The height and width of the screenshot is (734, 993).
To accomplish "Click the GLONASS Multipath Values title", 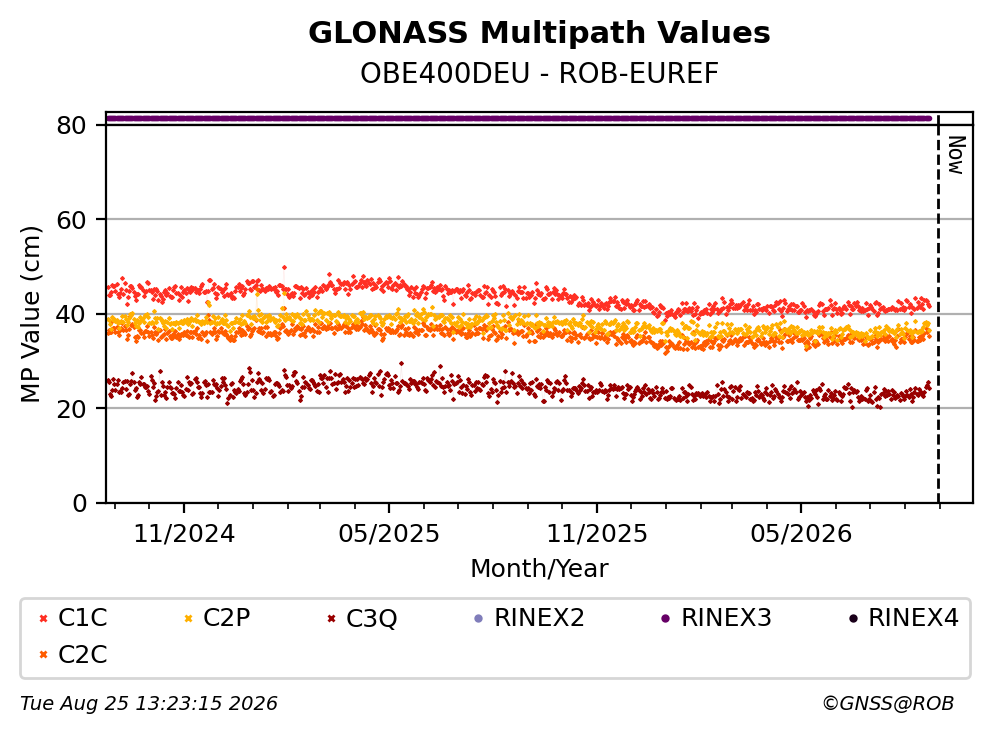I will (x=539, y=33).
